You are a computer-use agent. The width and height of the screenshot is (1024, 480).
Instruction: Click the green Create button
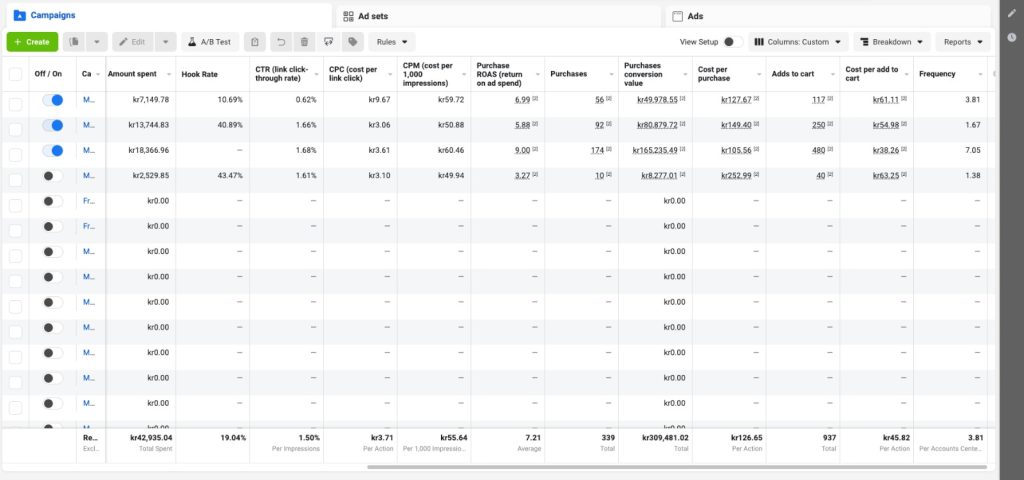[32, 42]
